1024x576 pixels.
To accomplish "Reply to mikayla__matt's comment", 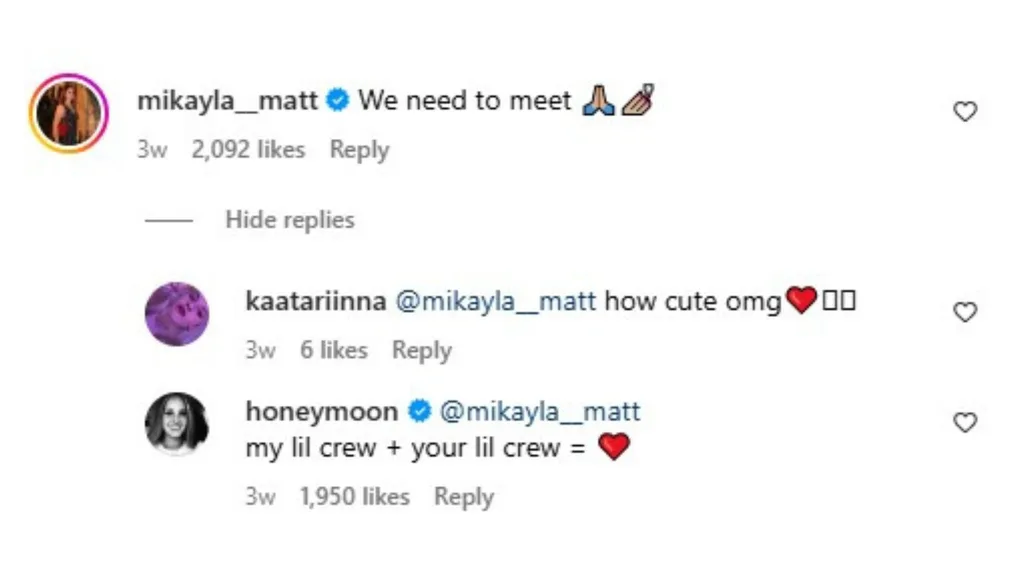I will (x=359, y=149).
